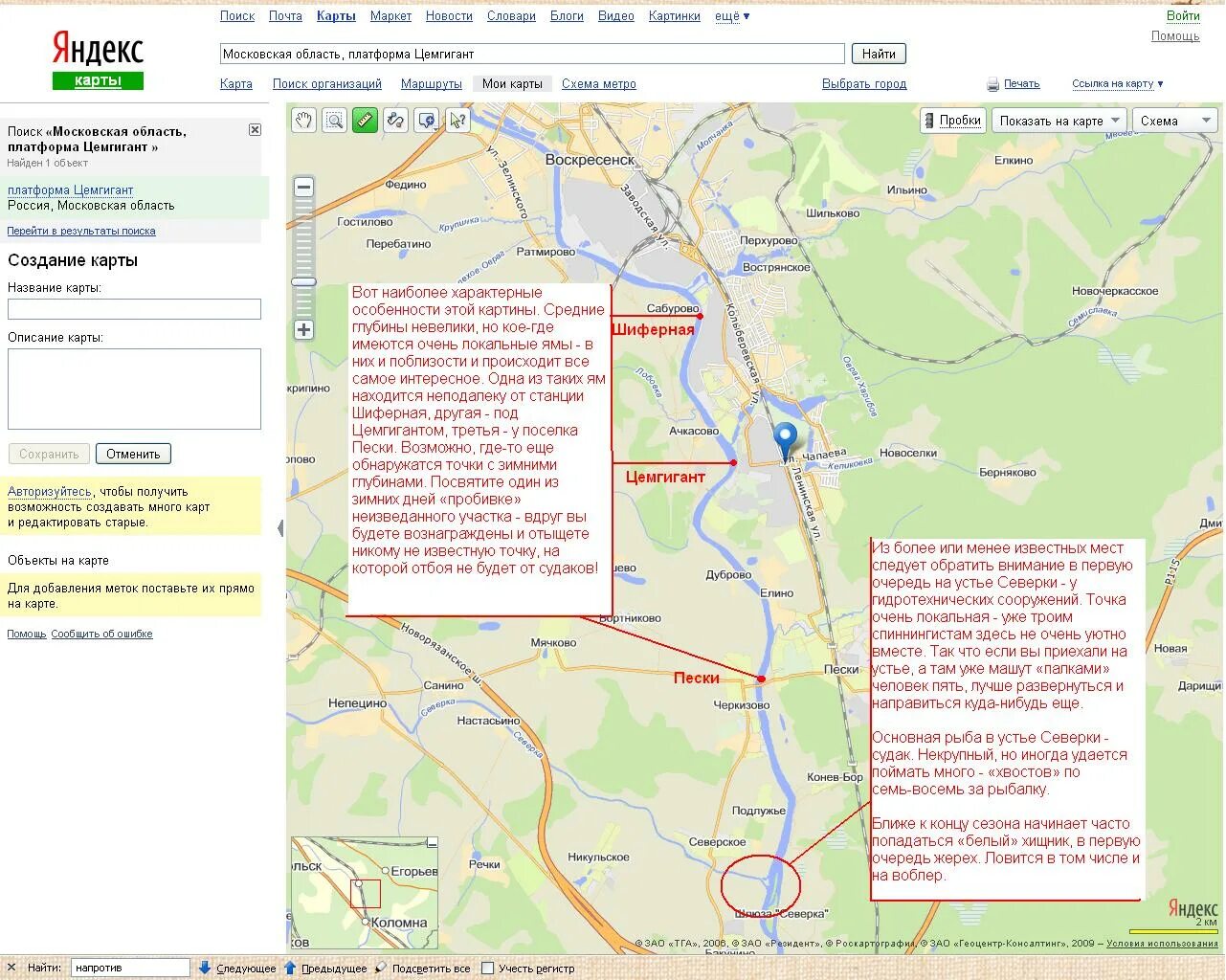Open 'Блоги' in the top navigation
Screen dimensions: 1226x980
[x=567, y=16]
